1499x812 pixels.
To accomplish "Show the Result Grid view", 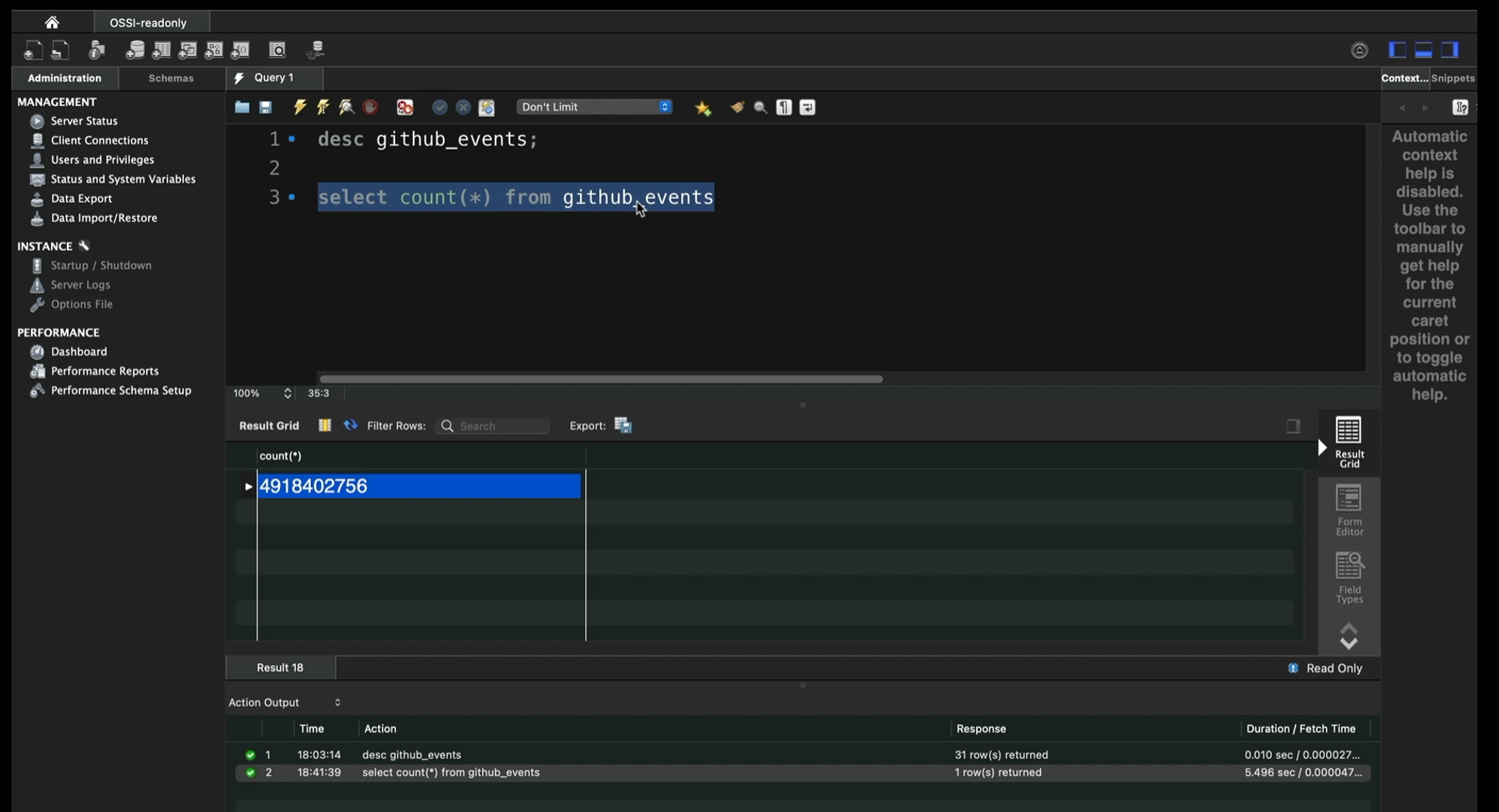I will pos(1349,442).
